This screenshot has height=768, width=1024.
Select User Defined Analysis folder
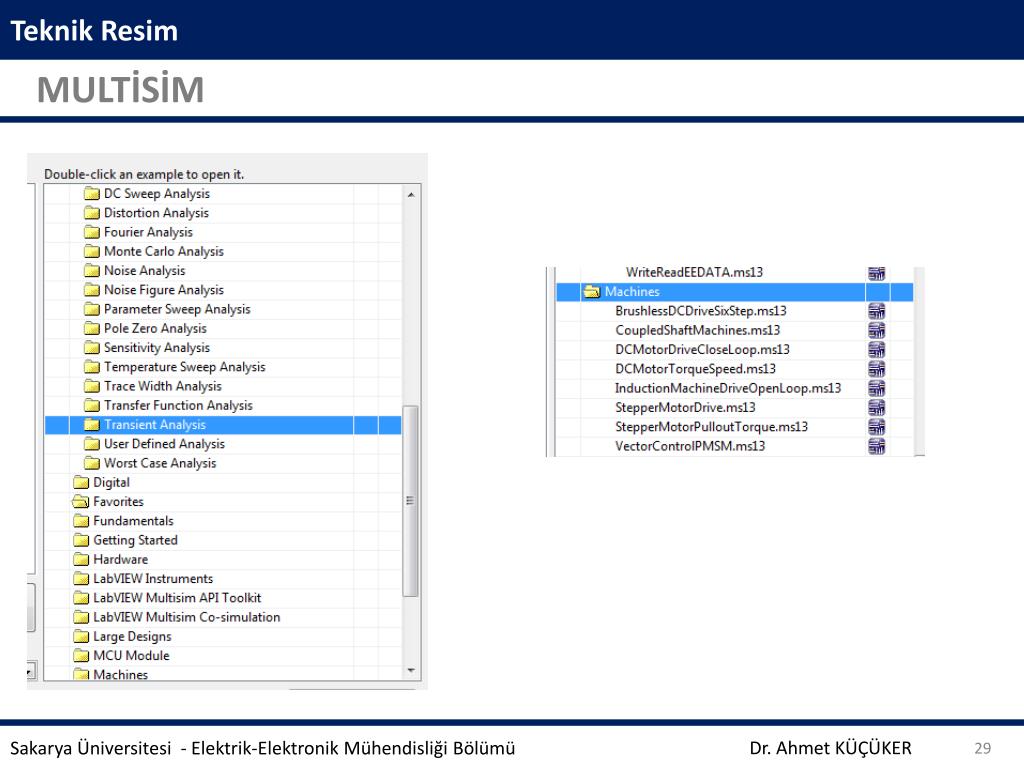165,444
